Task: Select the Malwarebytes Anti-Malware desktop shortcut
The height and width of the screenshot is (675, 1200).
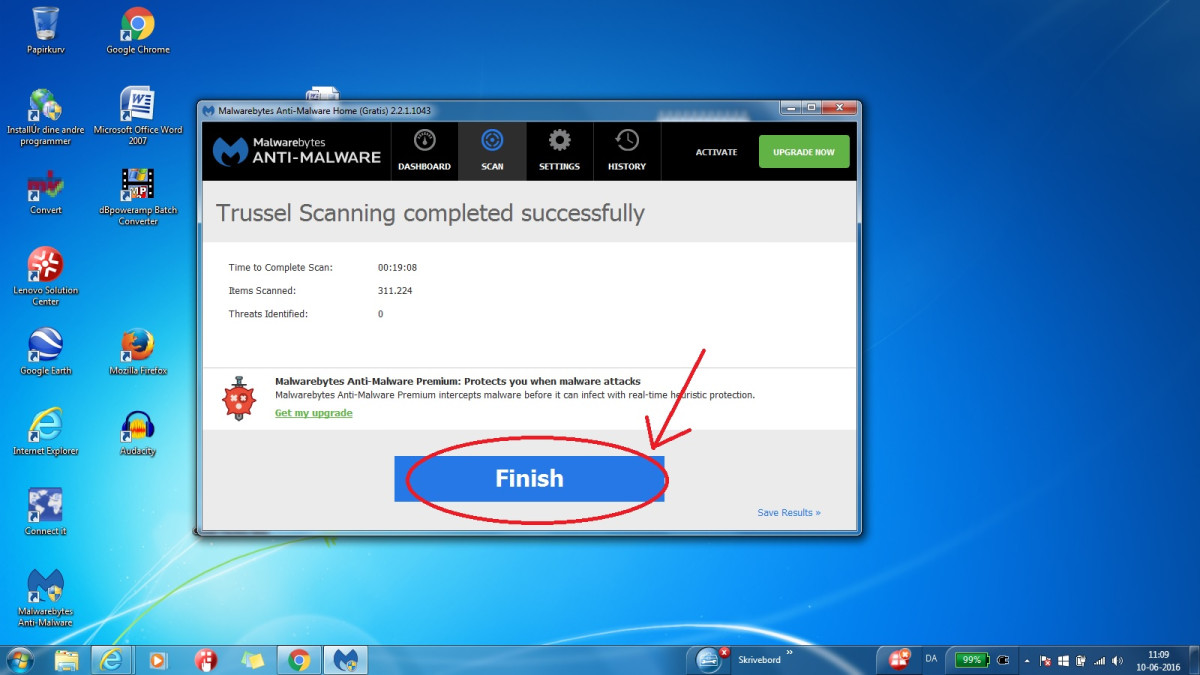Action: point(45,597)
